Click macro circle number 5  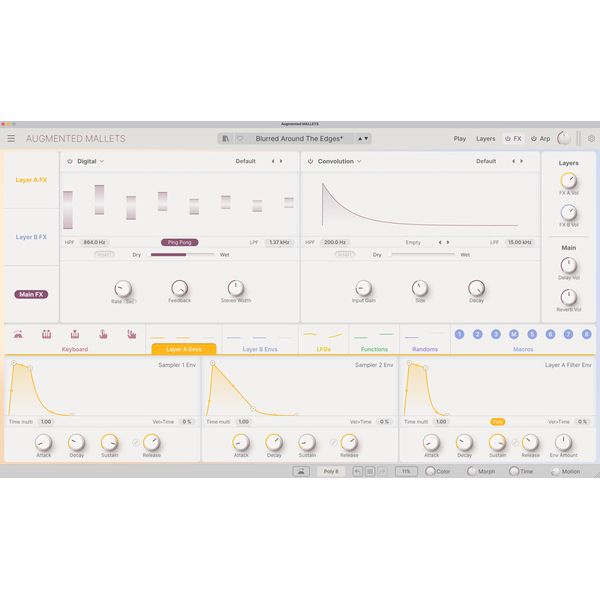click(532, 334)
